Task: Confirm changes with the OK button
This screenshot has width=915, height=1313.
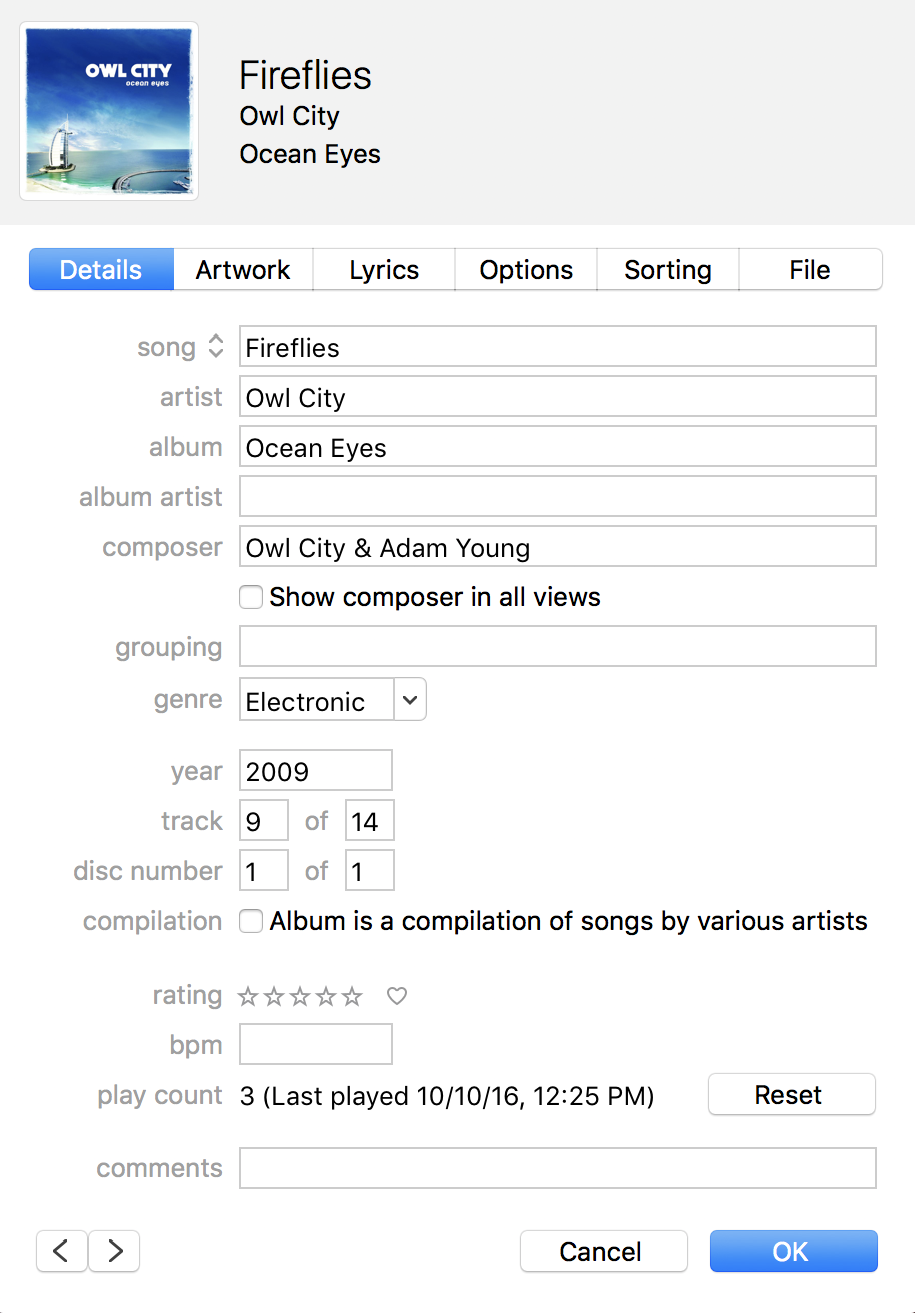Action: click(x=794, y=1251)
